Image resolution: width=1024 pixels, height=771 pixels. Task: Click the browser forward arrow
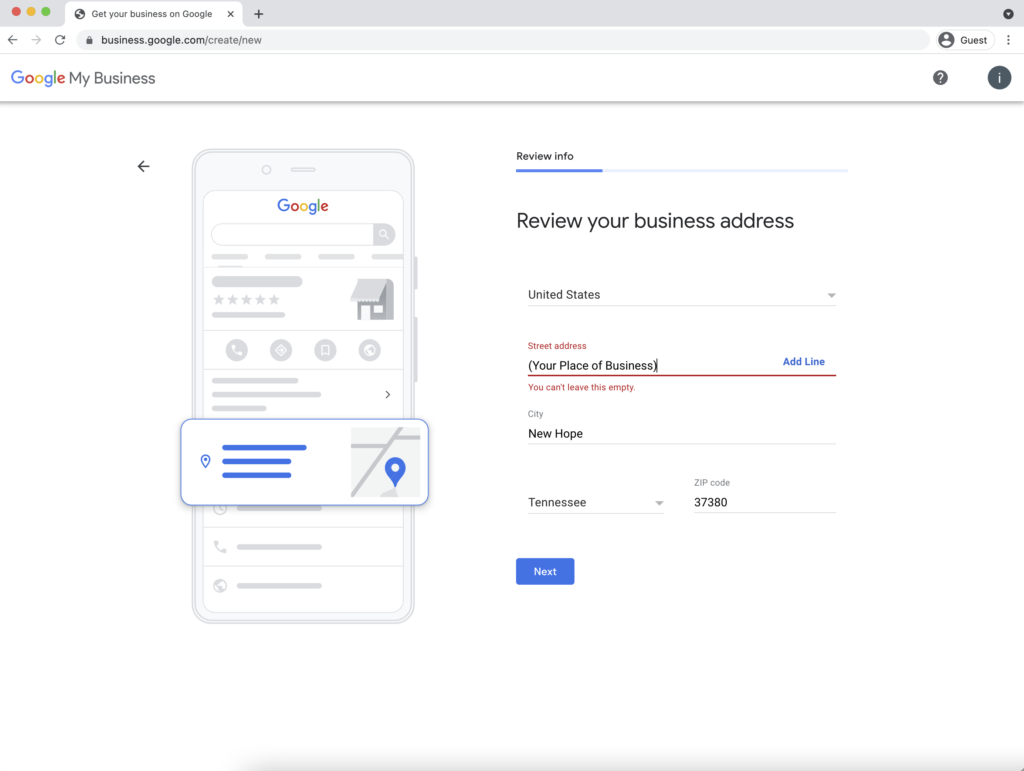pyautogui.click(x=36, y=40)
